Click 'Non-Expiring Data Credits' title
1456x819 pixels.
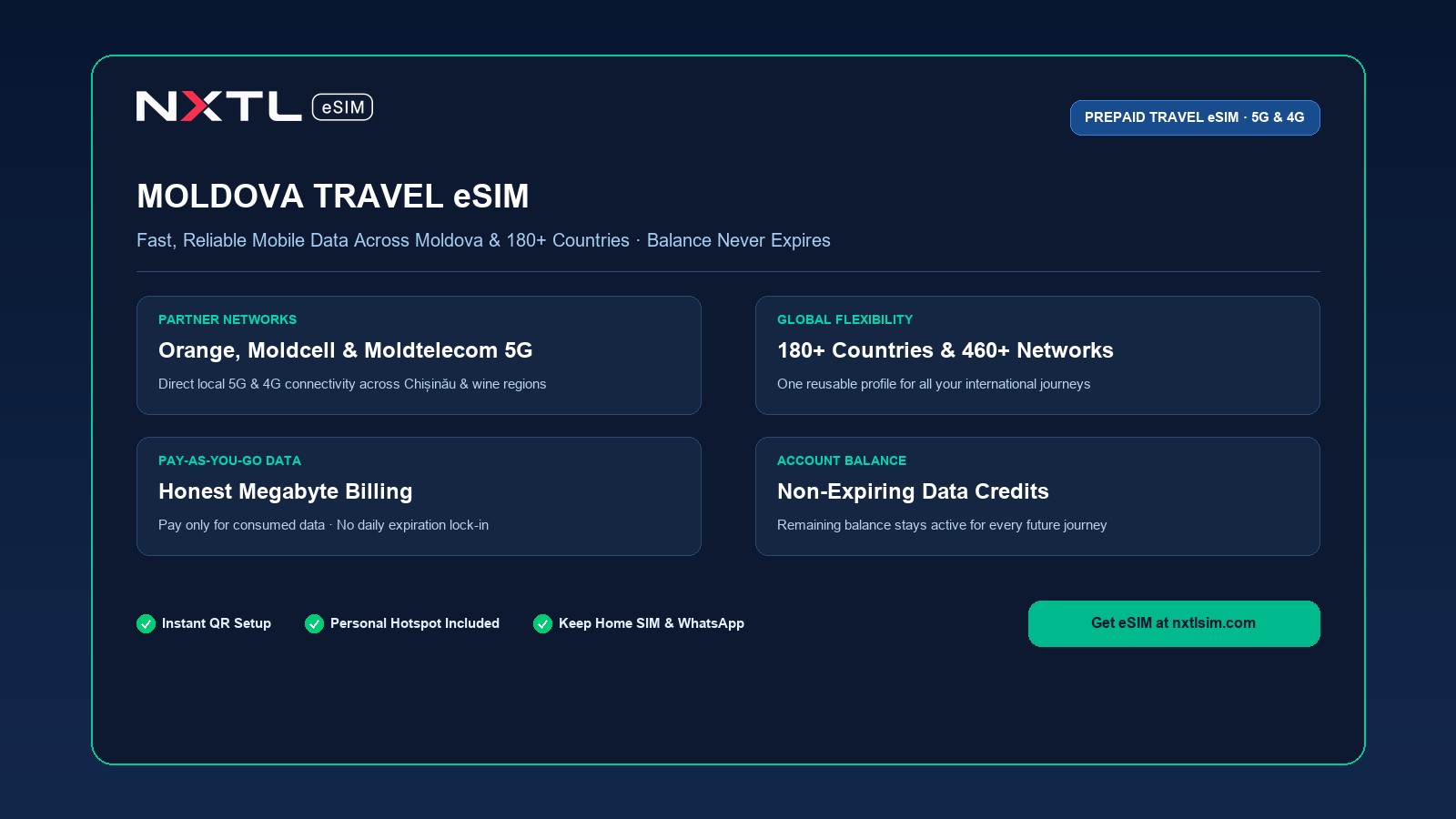coord(913,491)
